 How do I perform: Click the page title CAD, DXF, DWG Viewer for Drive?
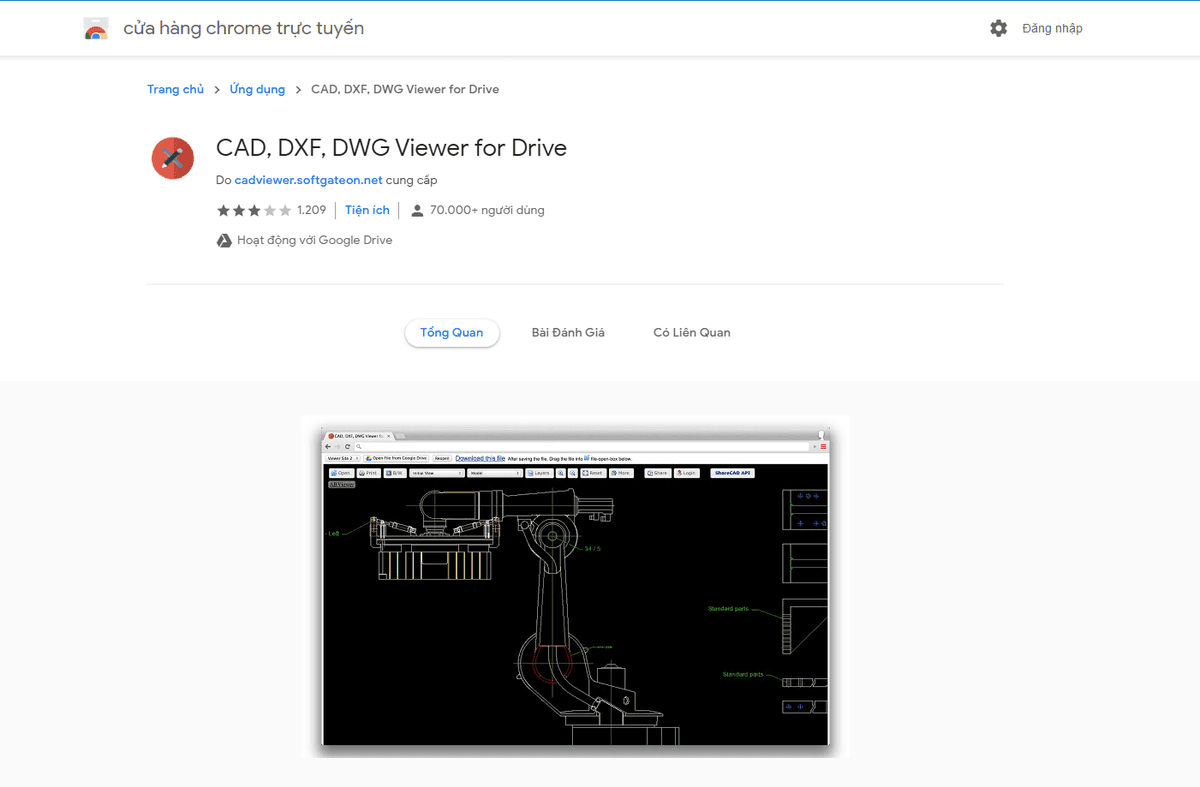391,148
